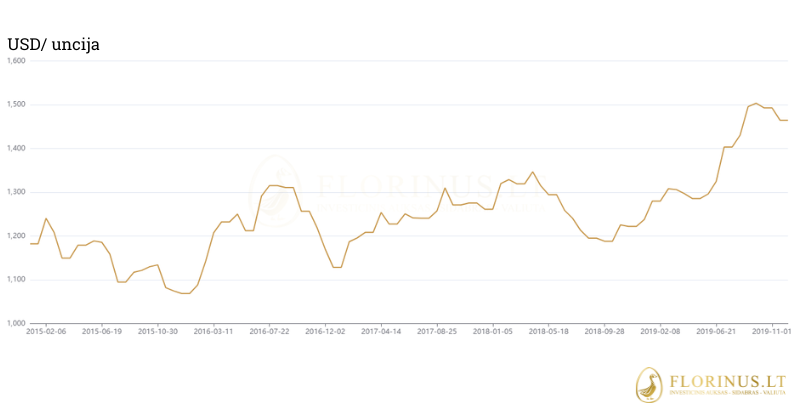This screenshot has width=800, height=420.
Task: Click the 2015-02-06 date label
Action: (46, 331)
